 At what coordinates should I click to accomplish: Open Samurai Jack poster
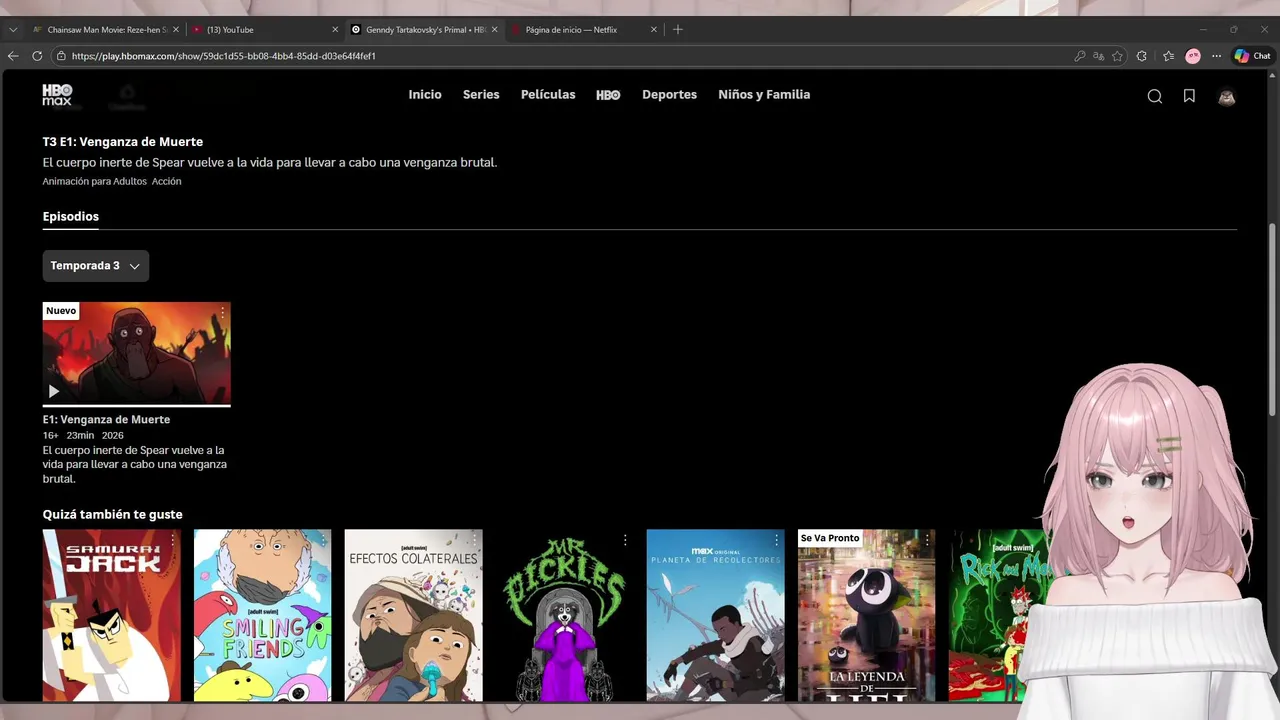pyautogui.click(x=111, y=615)
